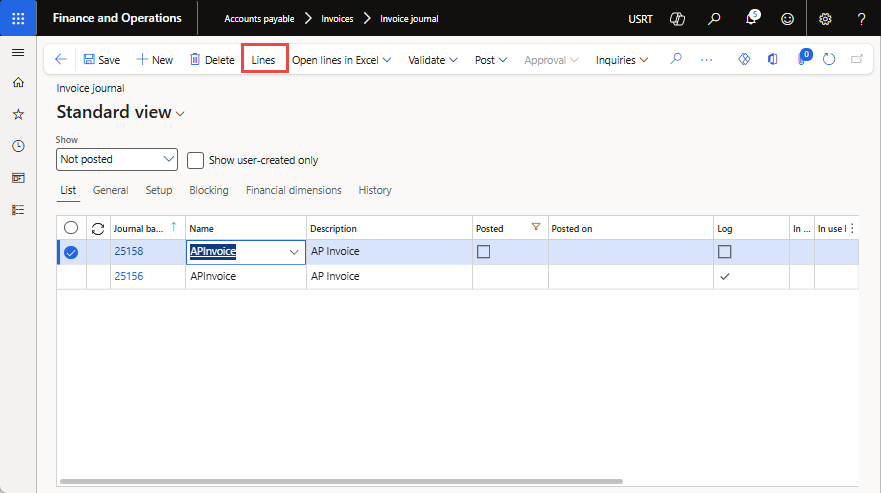Switch to the Financial dimensions tab
This screenshot has height=493, width=881.
pos(293,190)
